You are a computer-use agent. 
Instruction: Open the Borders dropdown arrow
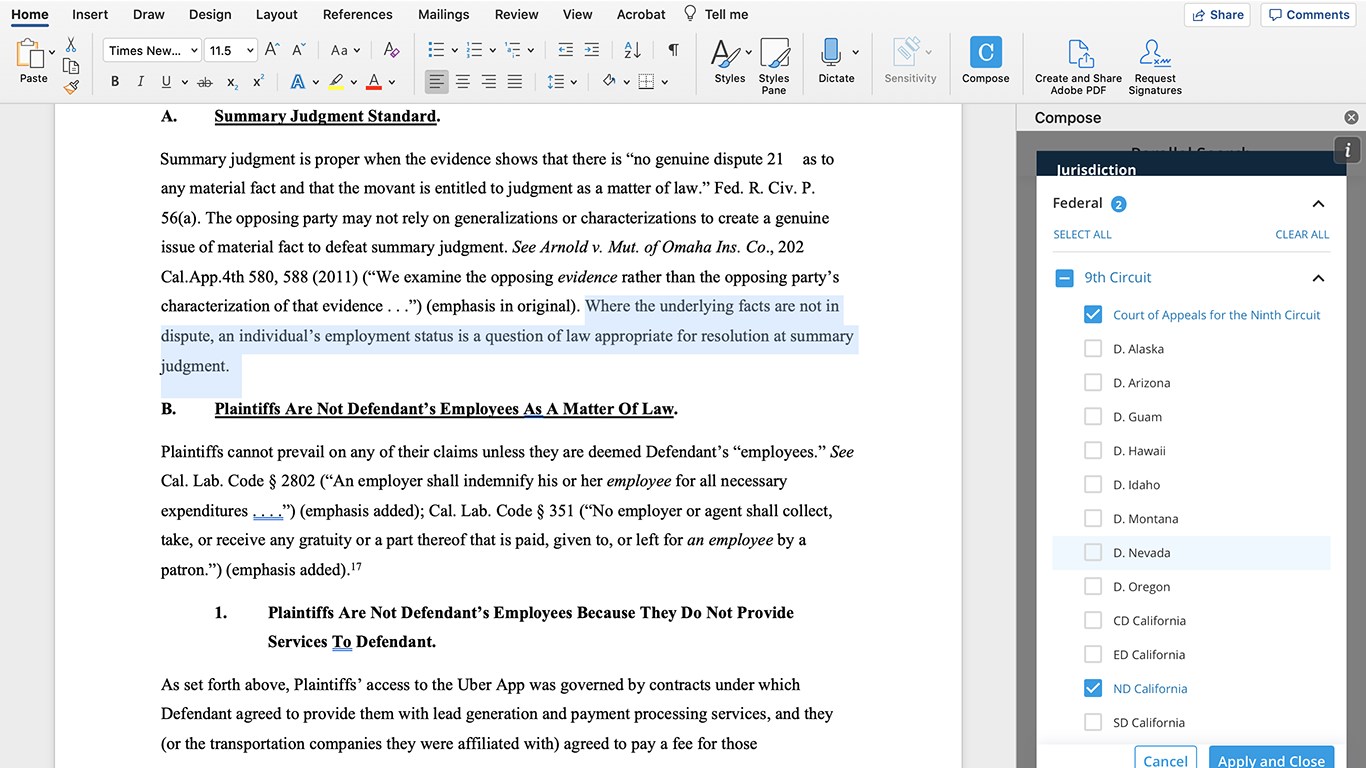(665, 82)
